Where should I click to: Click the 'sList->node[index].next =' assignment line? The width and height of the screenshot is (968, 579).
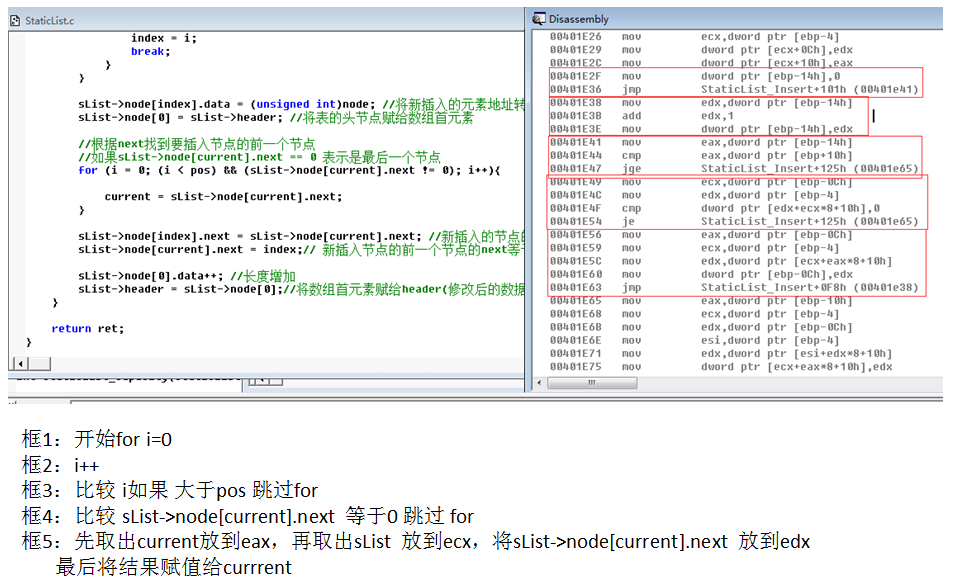click(x=301, y=236)
